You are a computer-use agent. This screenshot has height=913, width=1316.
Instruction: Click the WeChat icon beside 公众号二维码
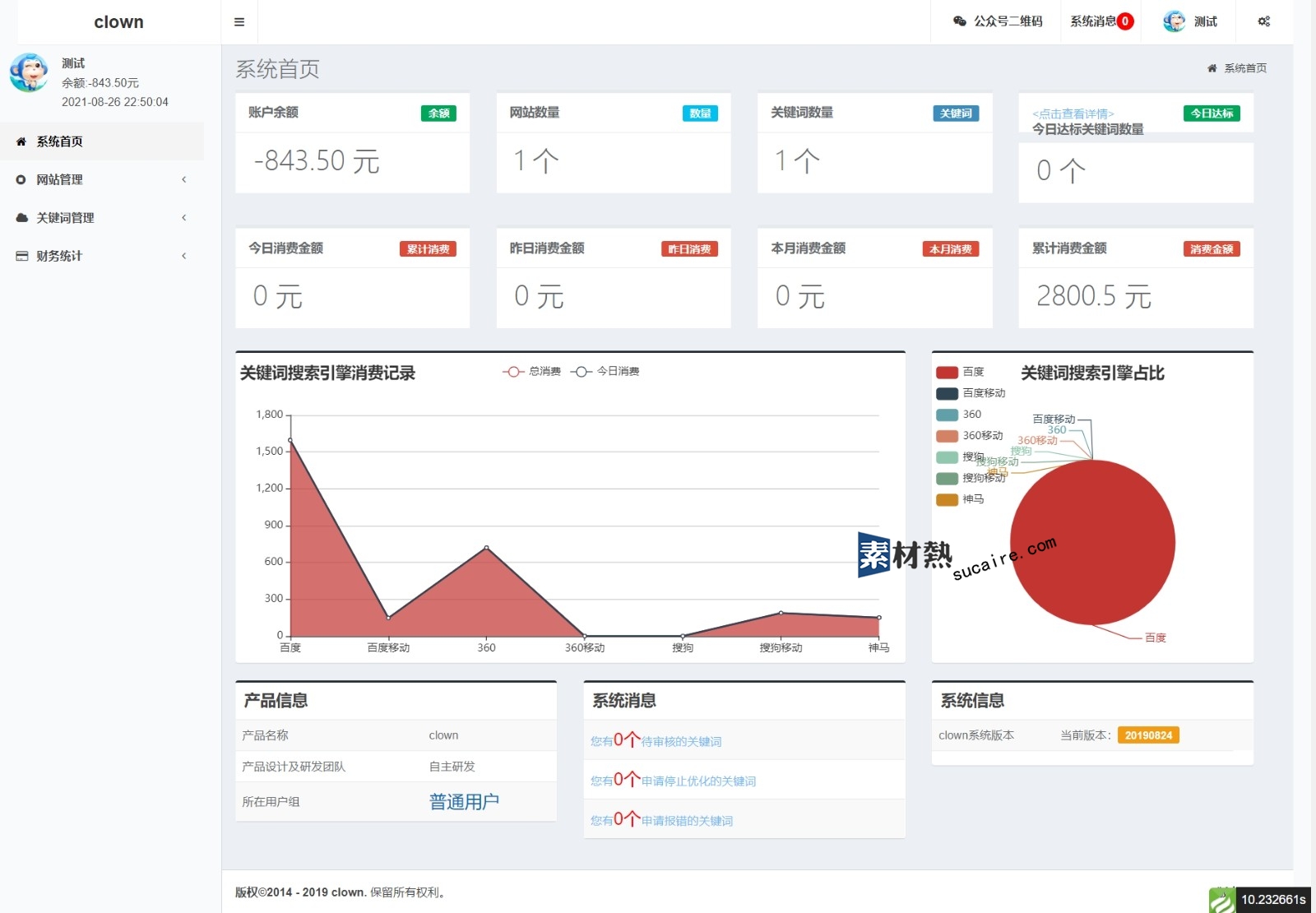click(959, 22)
